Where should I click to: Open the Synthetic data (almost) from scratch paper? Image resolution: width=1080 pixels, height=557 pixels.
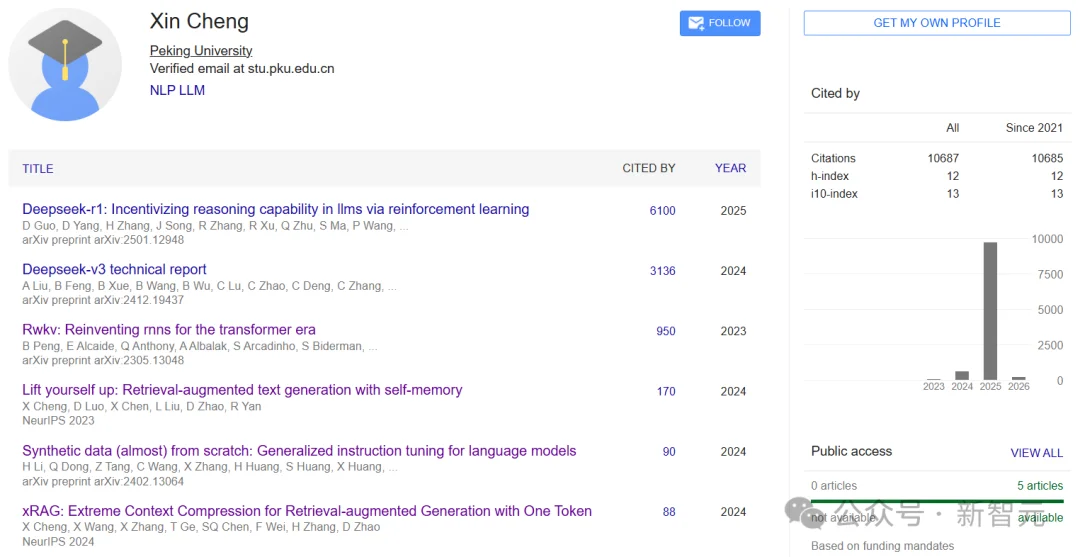click(x=299, y=451)
